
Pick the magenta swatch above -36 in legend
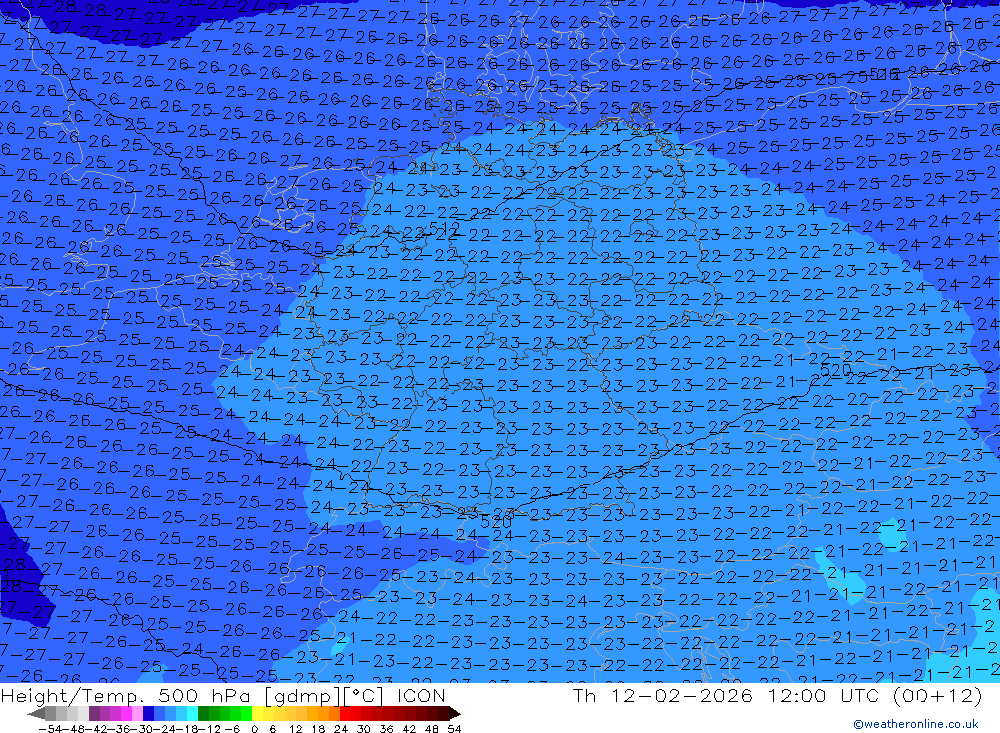tap(126, 714)
